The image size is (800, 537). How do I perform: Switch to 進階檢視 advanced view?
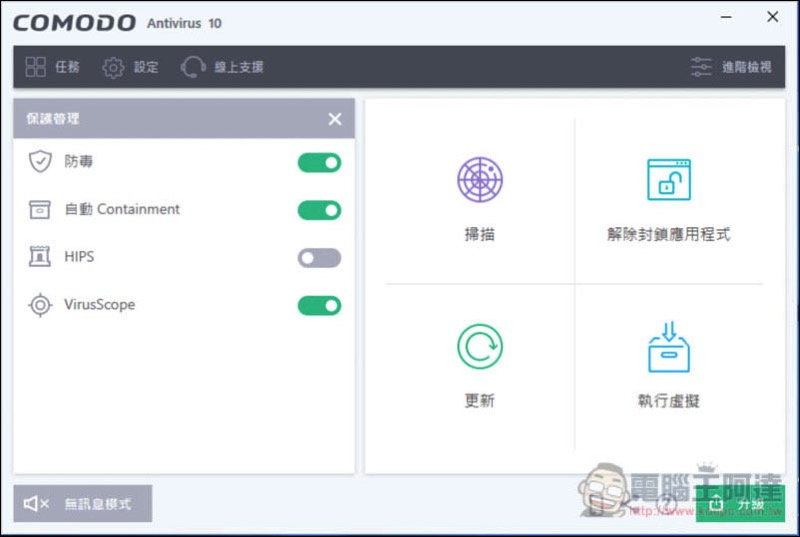(731, 67)
